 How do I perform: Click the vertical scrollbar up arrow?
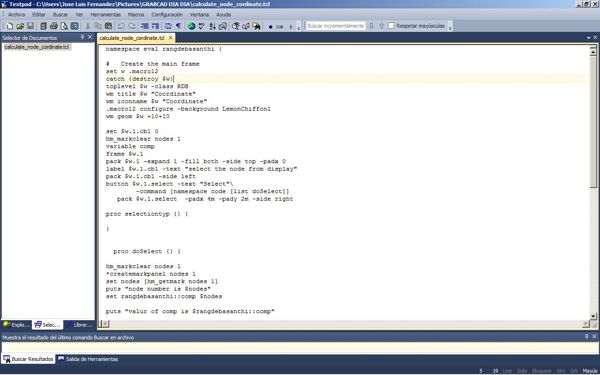tap(593, 52)
